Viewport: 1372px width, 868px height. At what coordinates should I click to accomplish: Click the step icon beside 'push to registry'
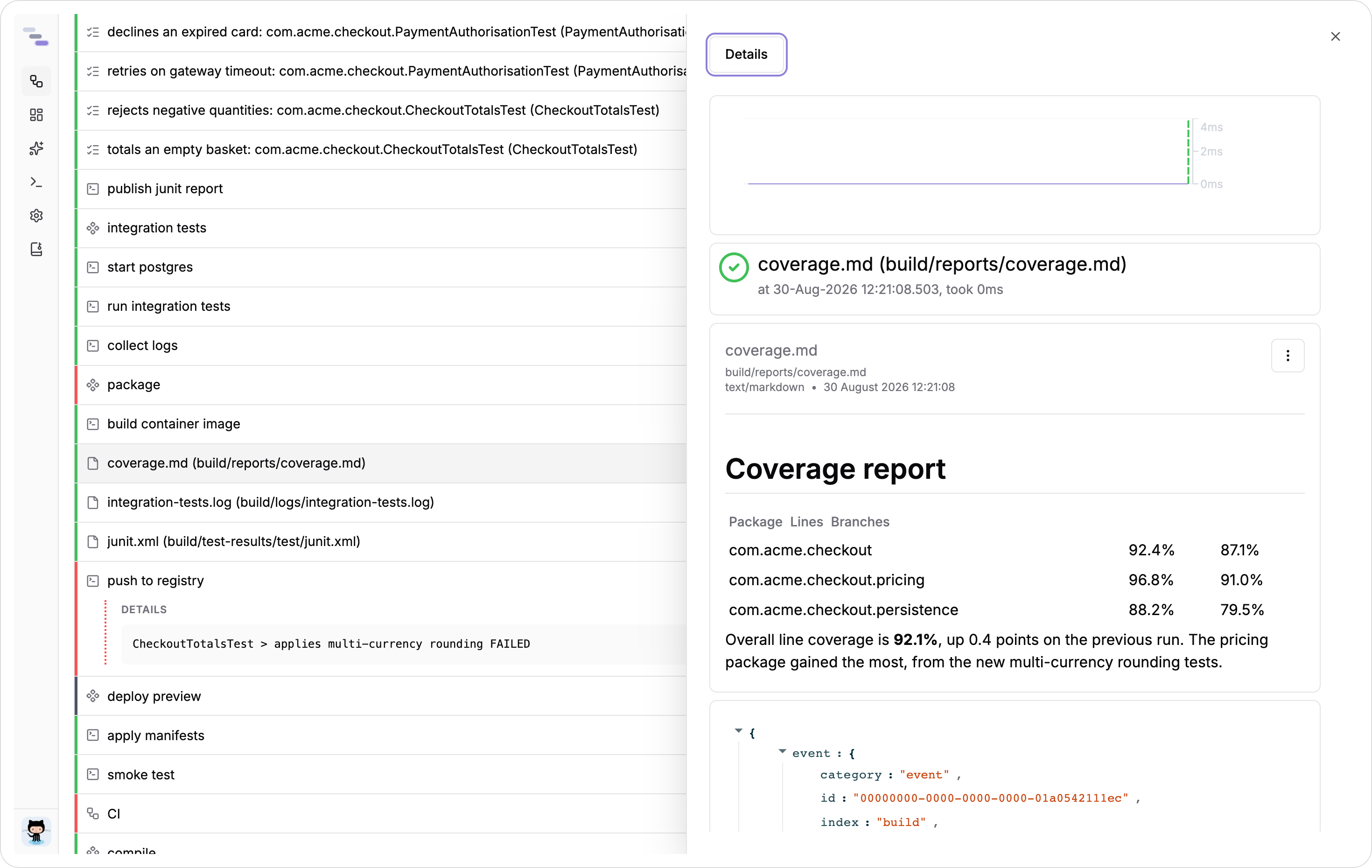click(x=93, y=581)
